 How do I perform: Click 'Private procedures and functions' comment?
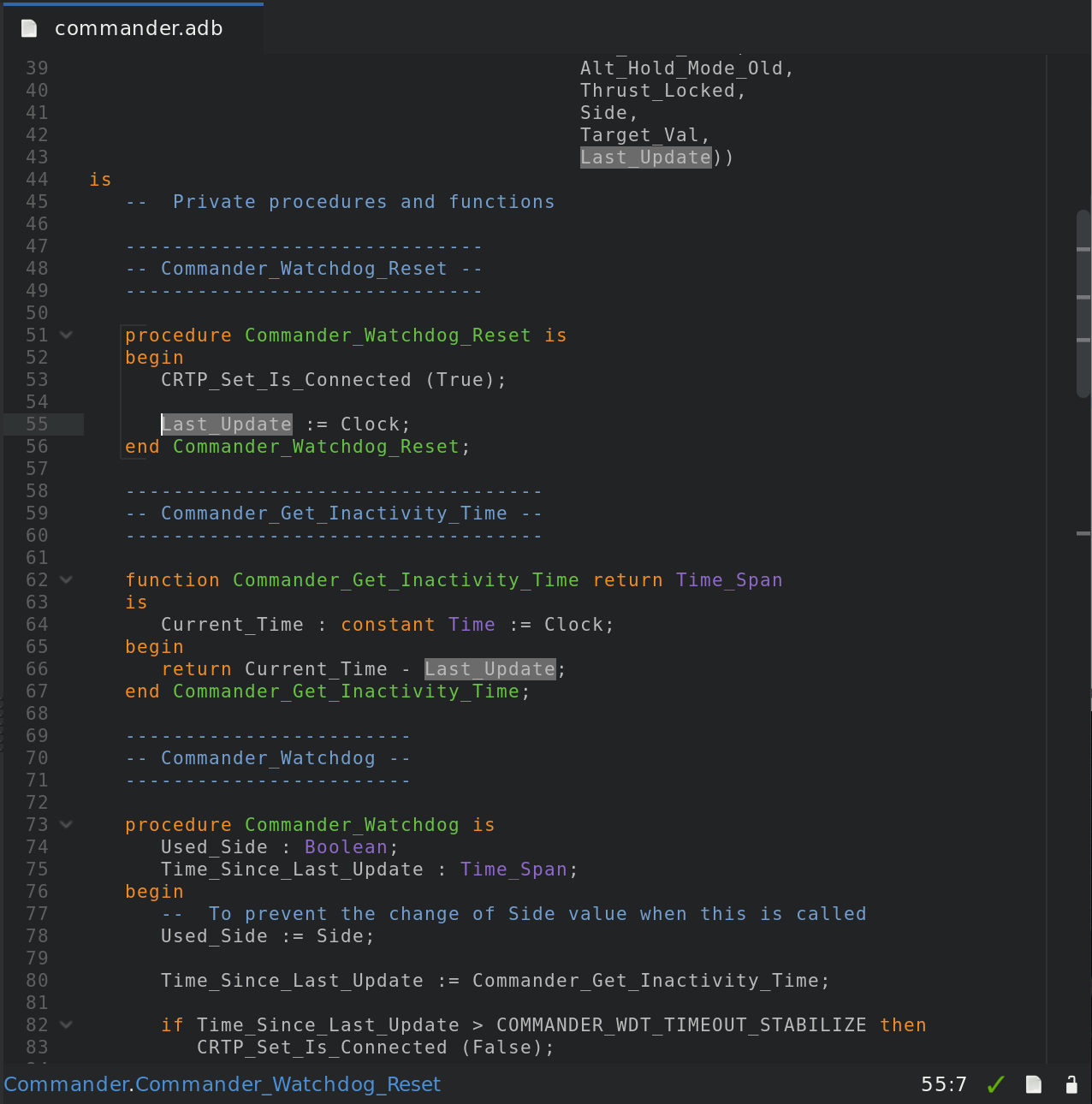point(364,202)
